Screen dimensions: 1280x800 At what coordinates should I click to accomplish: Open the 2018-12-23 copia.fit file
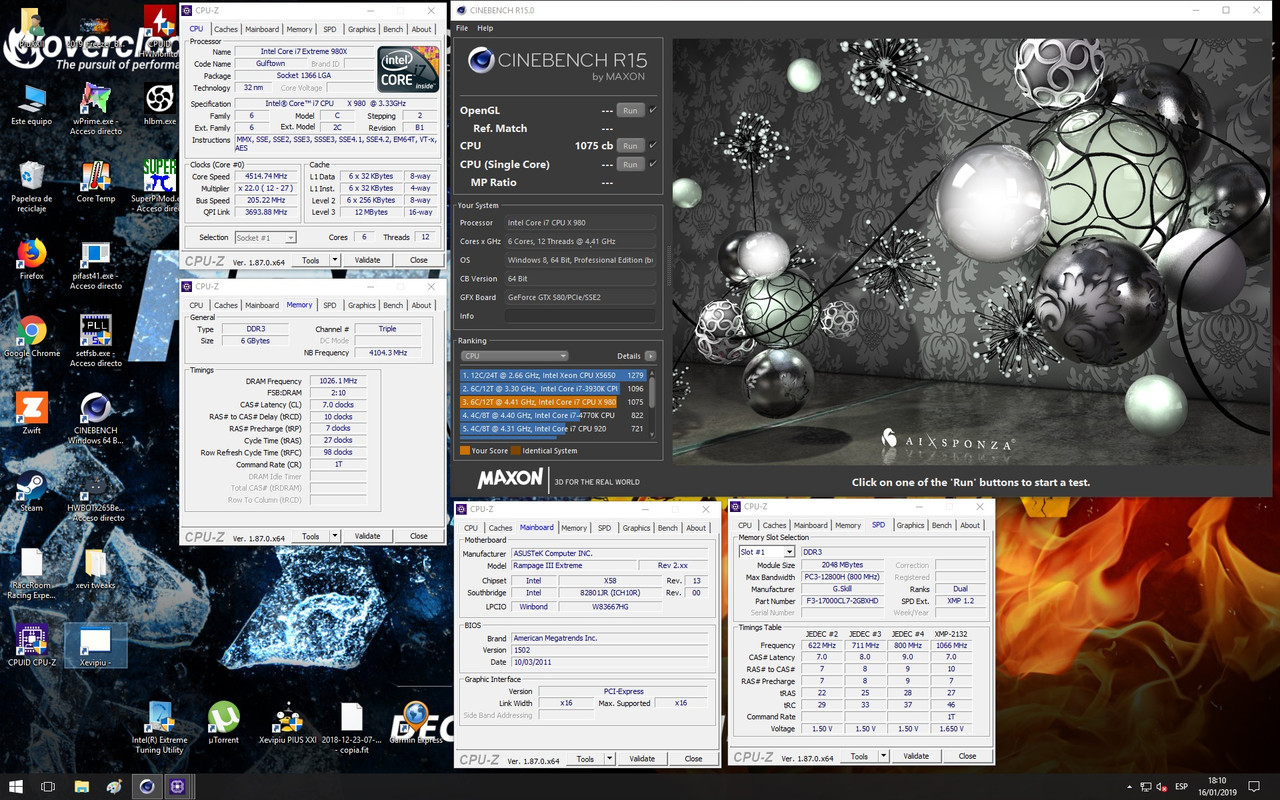pos(351,728)
